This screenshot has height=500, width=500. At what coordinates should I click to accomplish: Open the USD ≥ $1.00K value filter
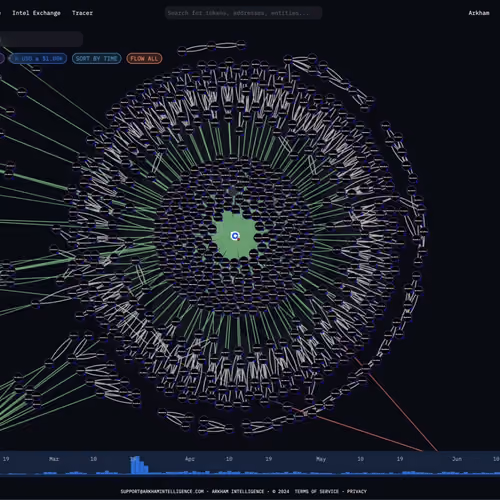click(38, 59)
